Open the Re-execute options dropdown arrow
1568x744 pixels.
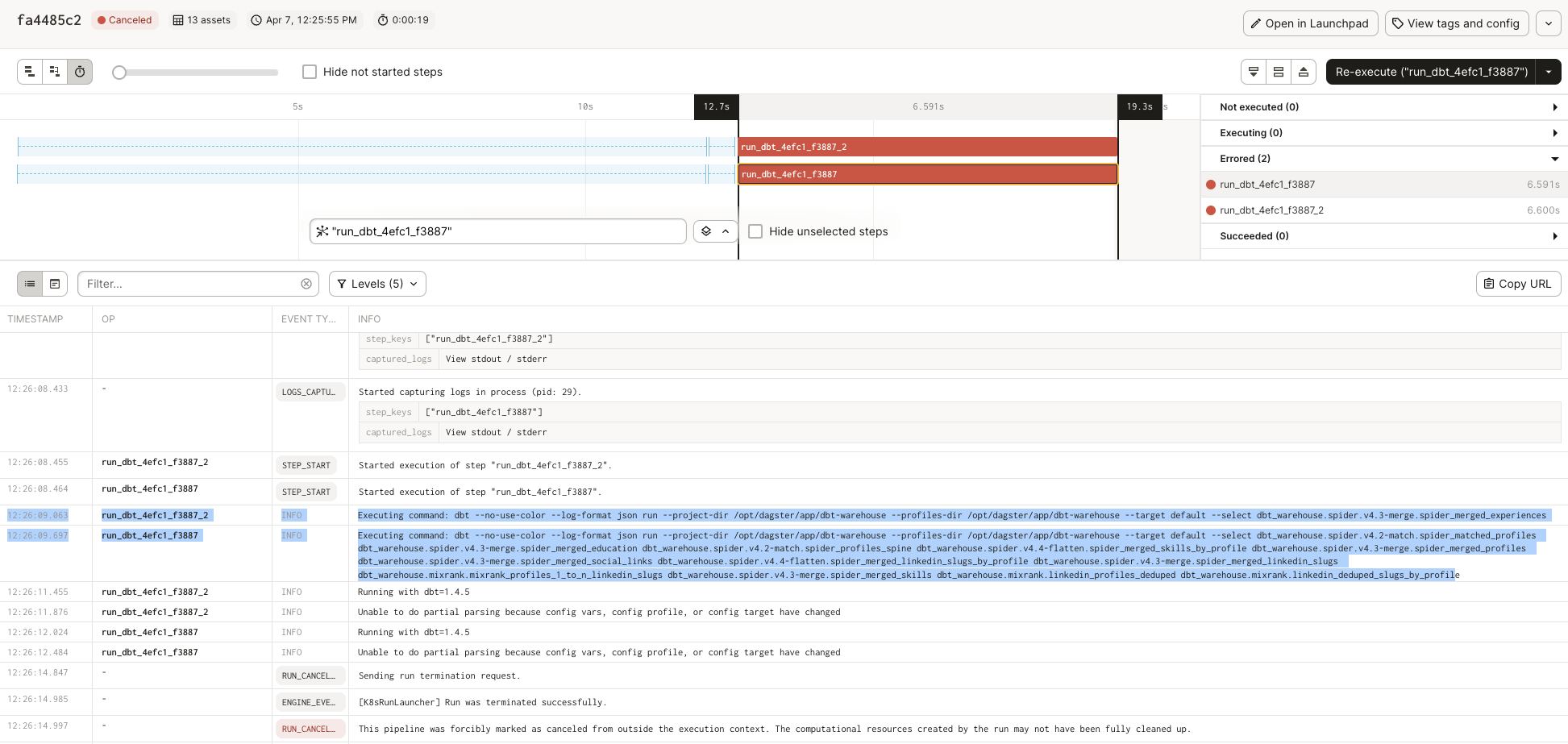[1549, 72]
